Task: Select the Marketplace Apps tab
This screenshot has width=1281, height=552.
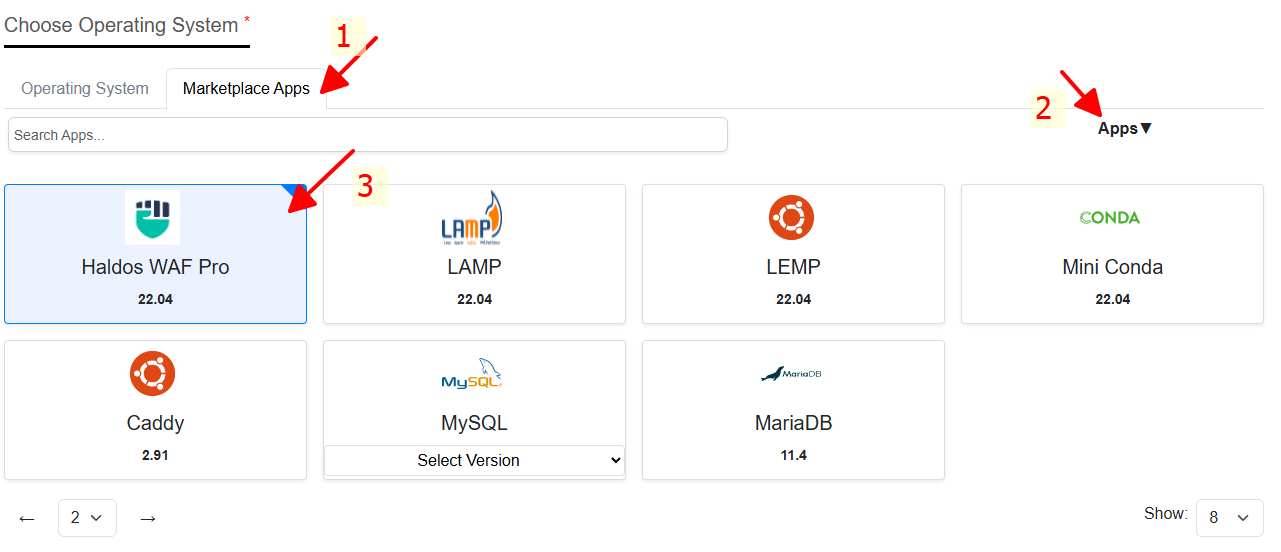Action: 246,88
